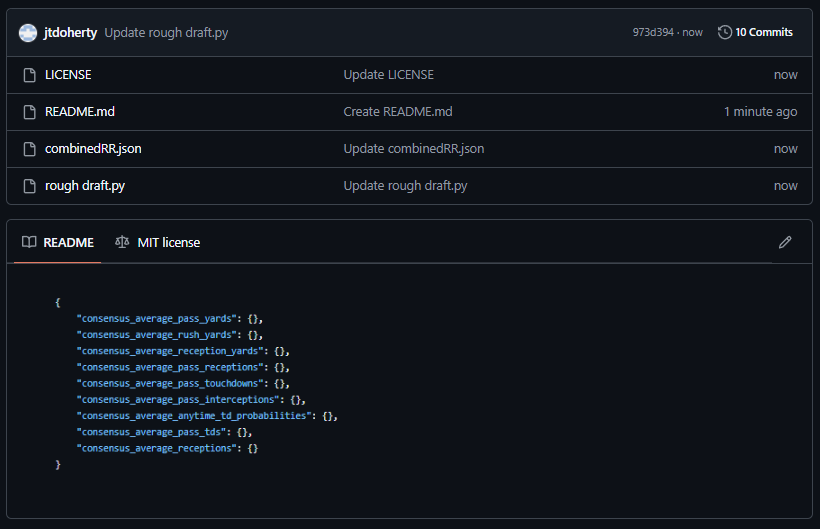The image size is (820, 529).
Task: Switch to the MIT license tab
Action: coord(167,242)
